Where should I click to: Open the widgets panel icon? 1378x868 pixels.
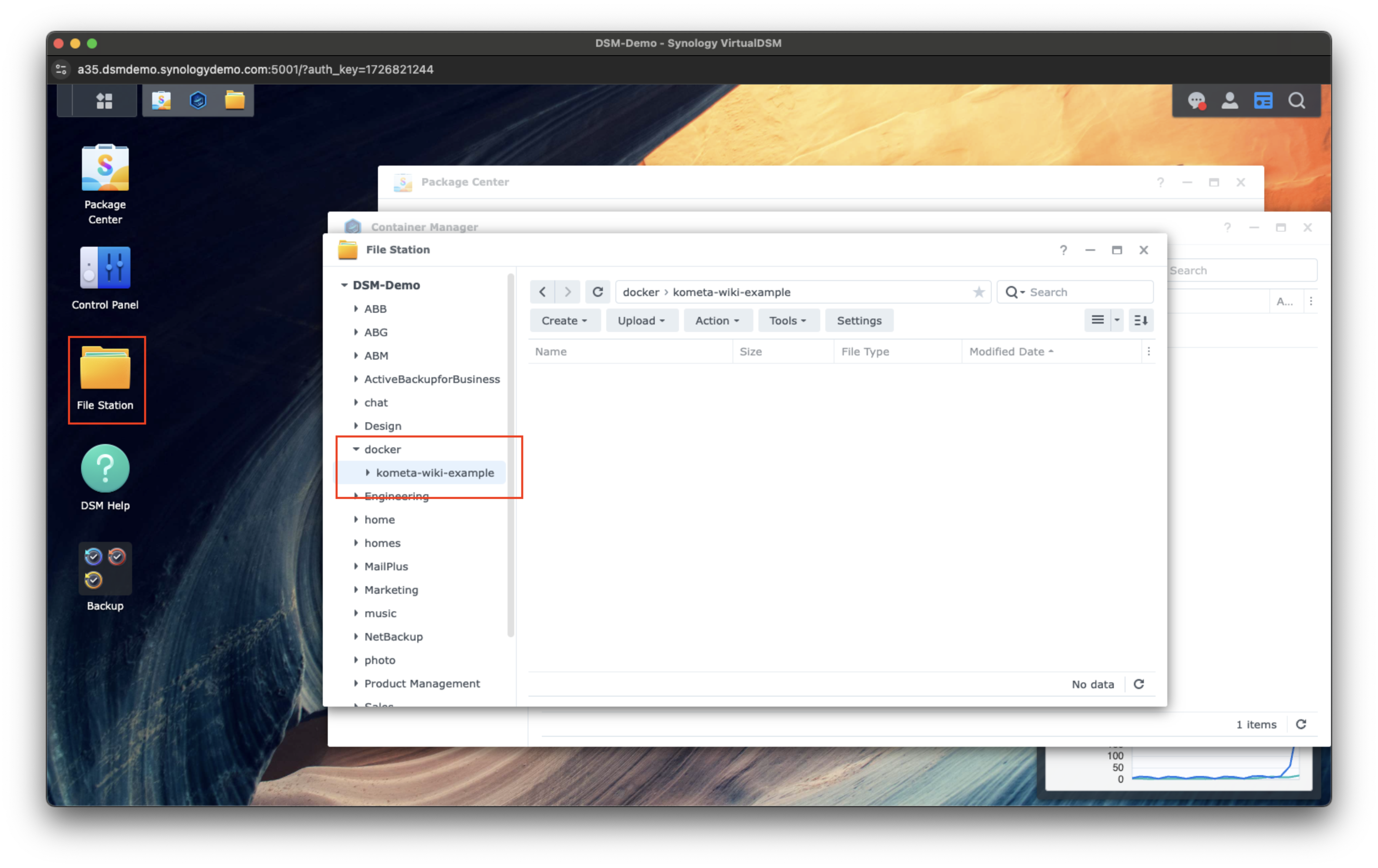(x=1263, y=101)
